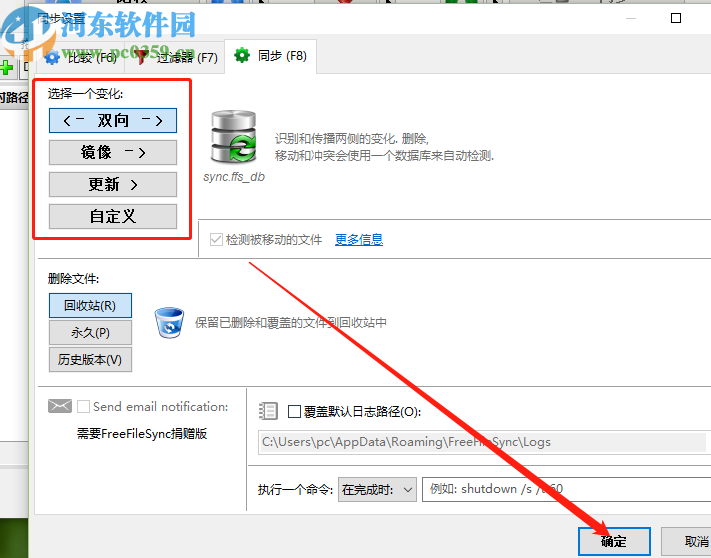This screenshot has height=558, width=711.
Task: Select 回收站(R) deletion option
Action: (x=90, y=306)
